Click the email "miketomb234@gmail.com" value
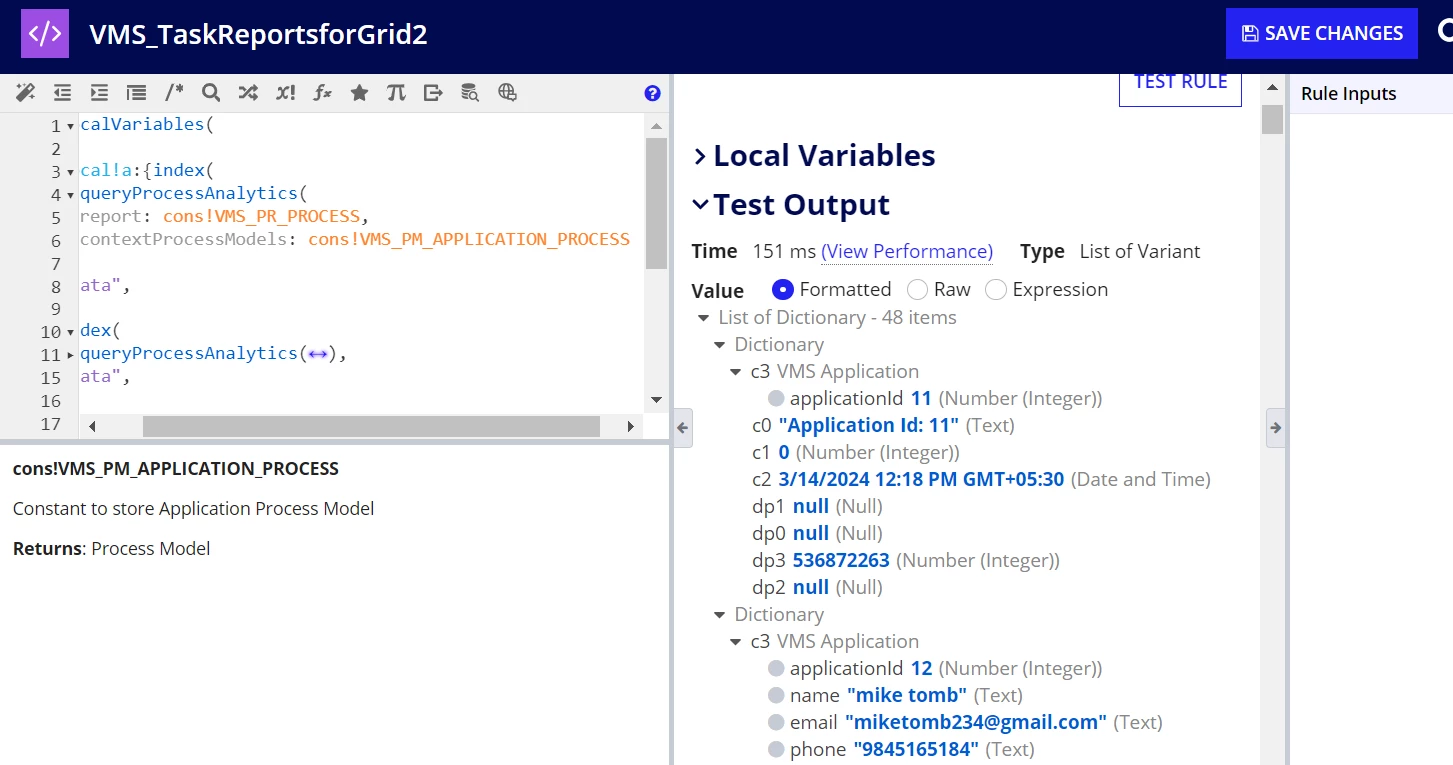 (976, 722)
